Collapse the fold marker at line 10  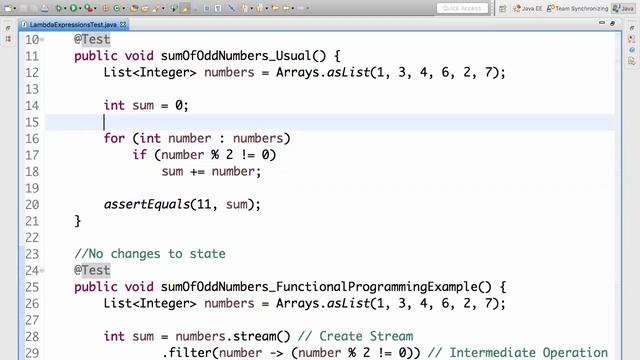[x=42, y=40]
